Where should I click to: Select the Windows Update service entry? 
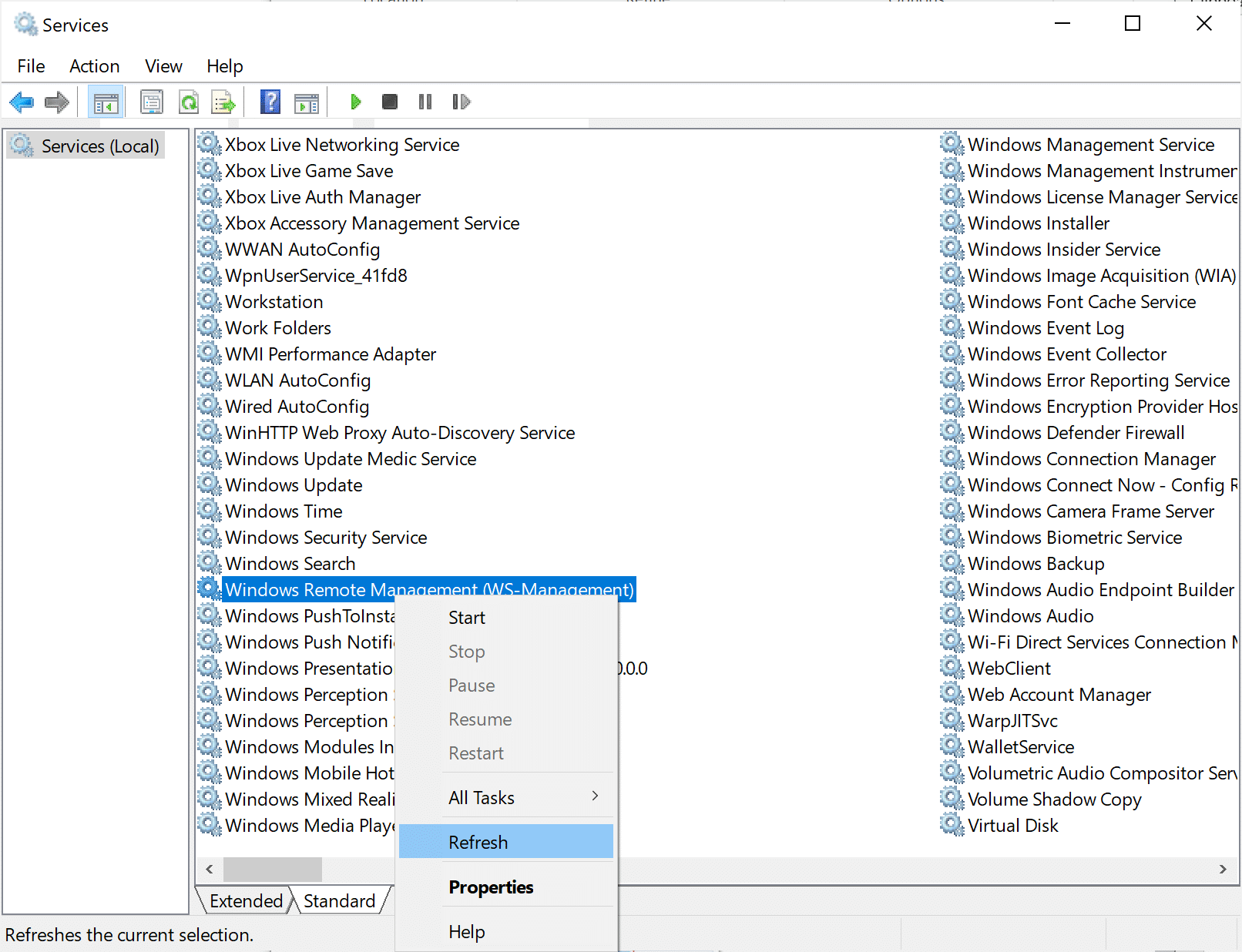(293, 484)
